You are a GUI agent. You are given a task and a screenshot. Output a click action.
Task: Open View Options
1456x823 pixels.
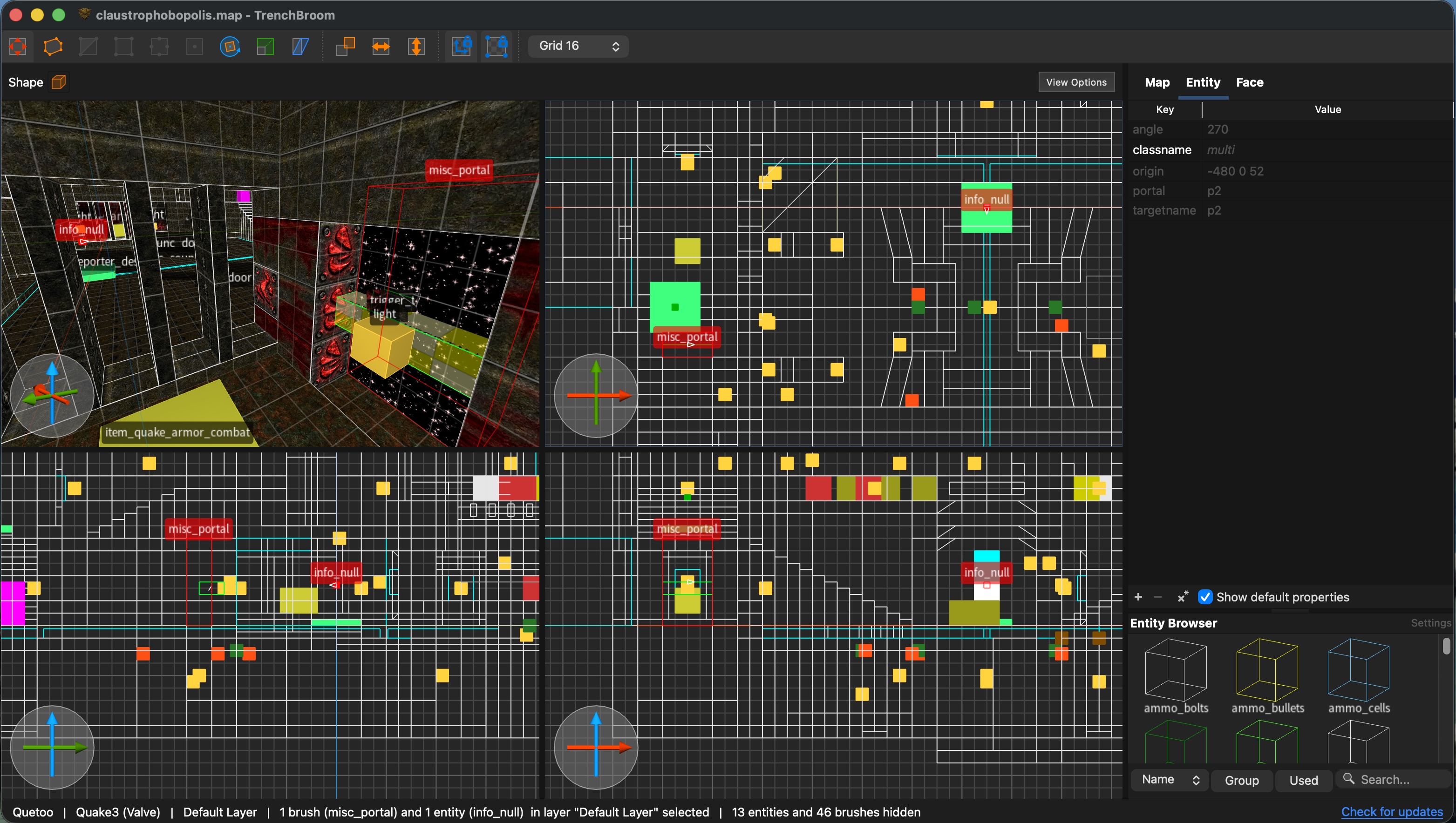coord(1076,82)
